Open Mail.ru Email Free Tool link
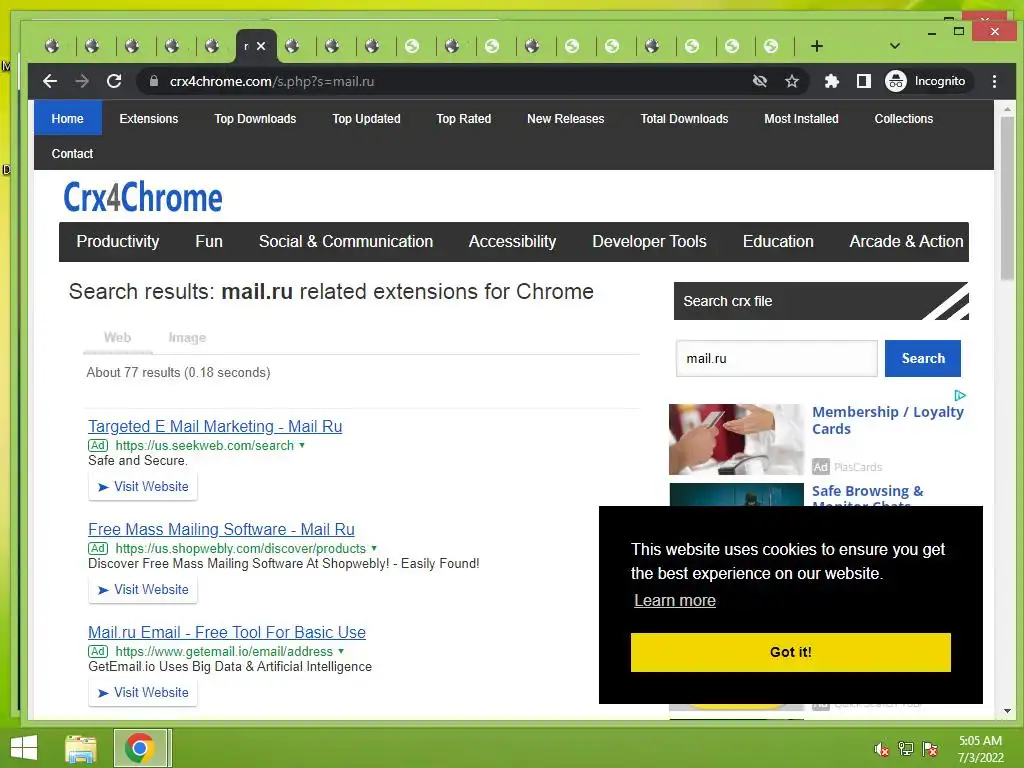Screen dimensions: 1024x768 point(227,632)
